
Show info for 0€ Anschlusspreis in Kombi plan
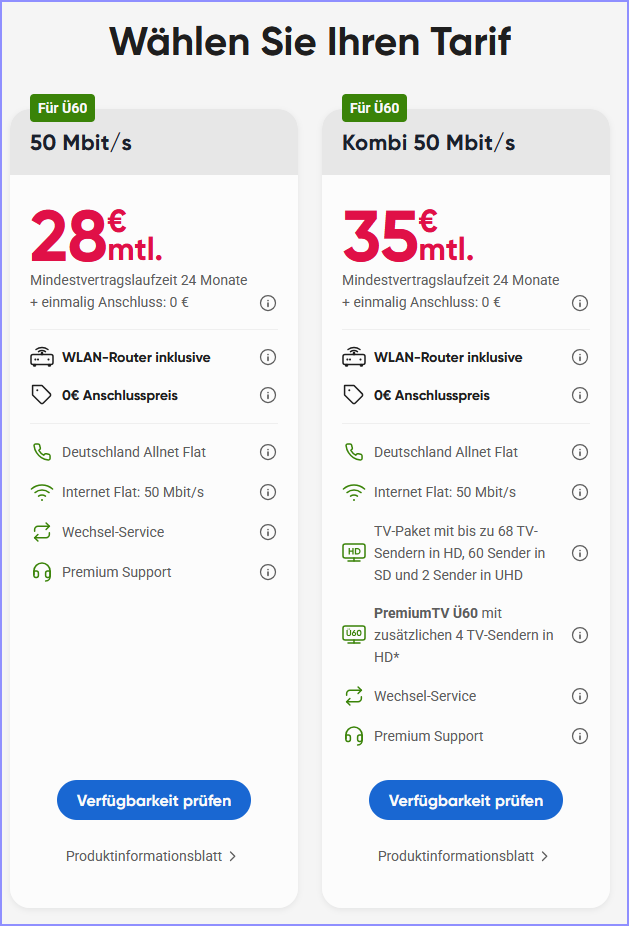(x=580, y=395)
